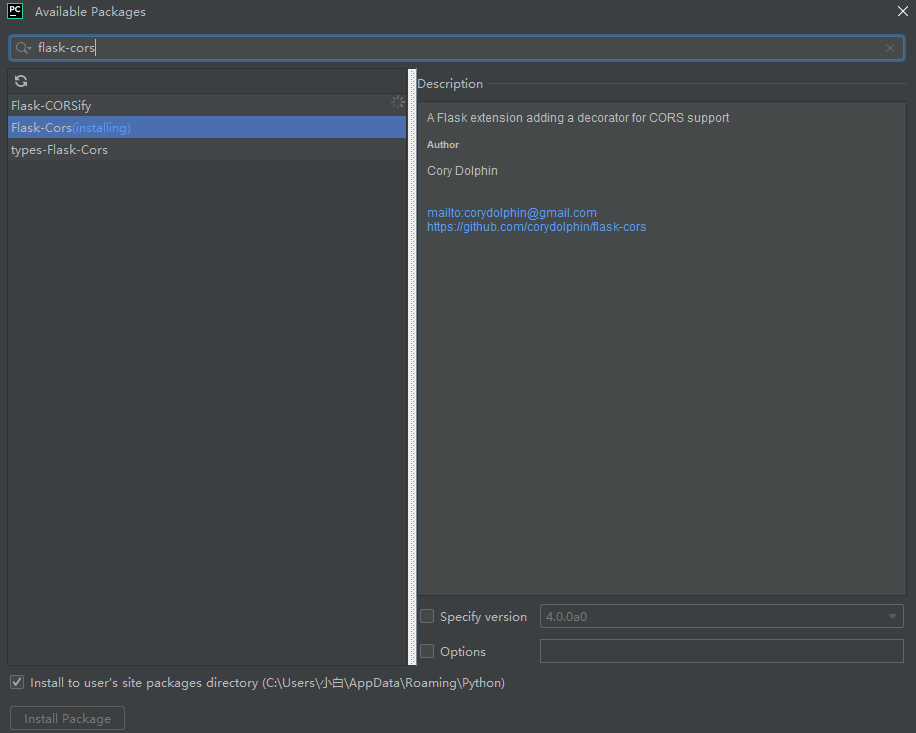Click the description text about CORS support
The image size is (916, 733).
[578, 117]
